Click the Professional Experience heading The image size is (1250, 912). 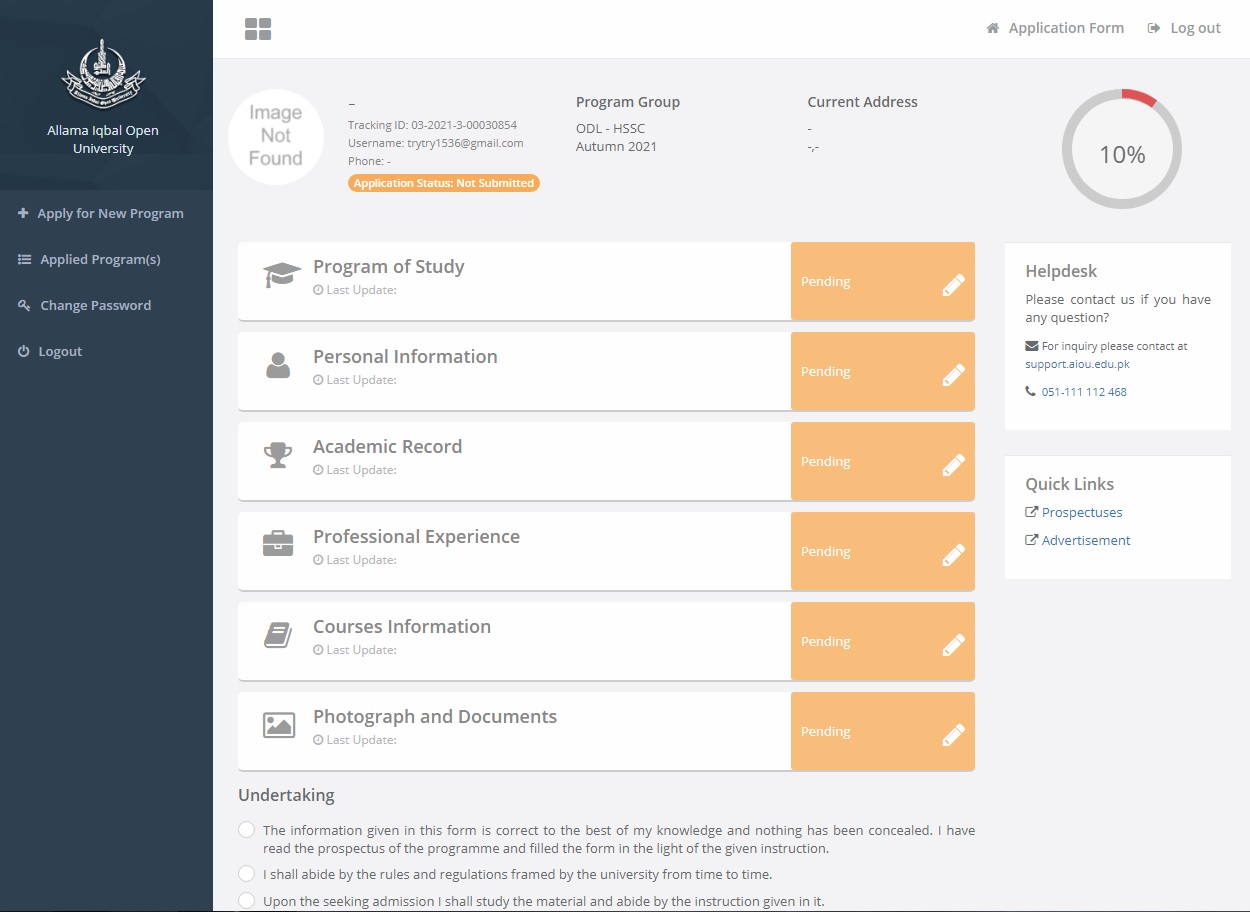pyautogui.click(x=417, y=537)
